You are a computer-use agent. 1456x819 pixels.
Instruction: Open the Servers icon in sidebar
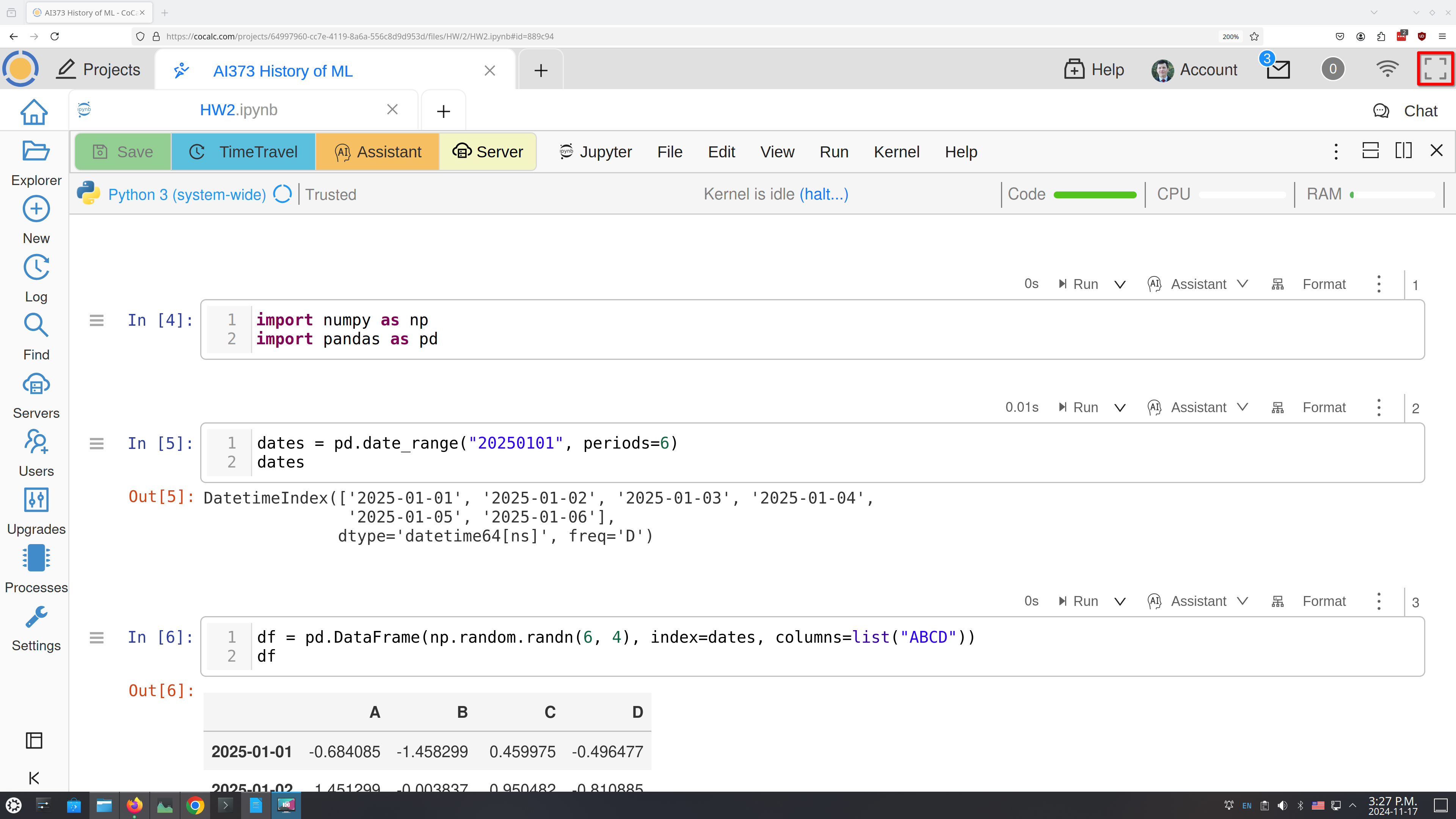36,384
